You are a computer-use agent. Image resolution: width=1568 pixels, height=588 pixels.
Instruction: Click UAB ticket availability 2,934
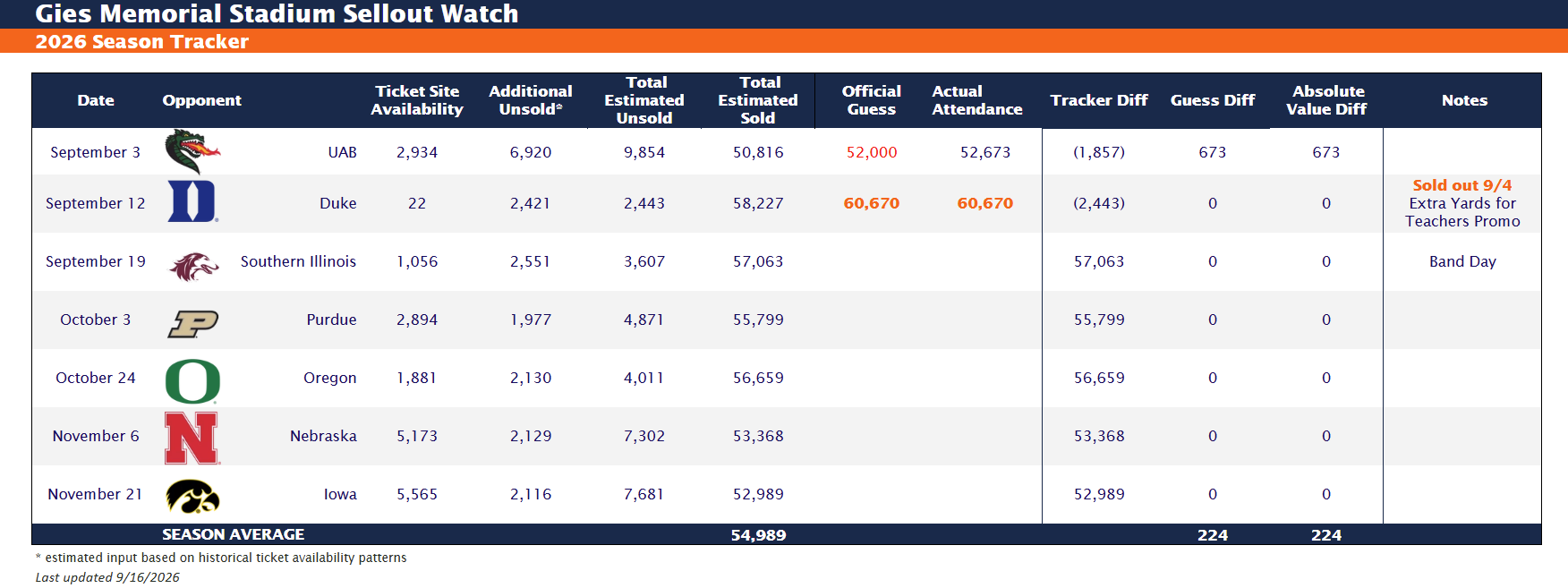pyautogui.click(x=417, y=152)
